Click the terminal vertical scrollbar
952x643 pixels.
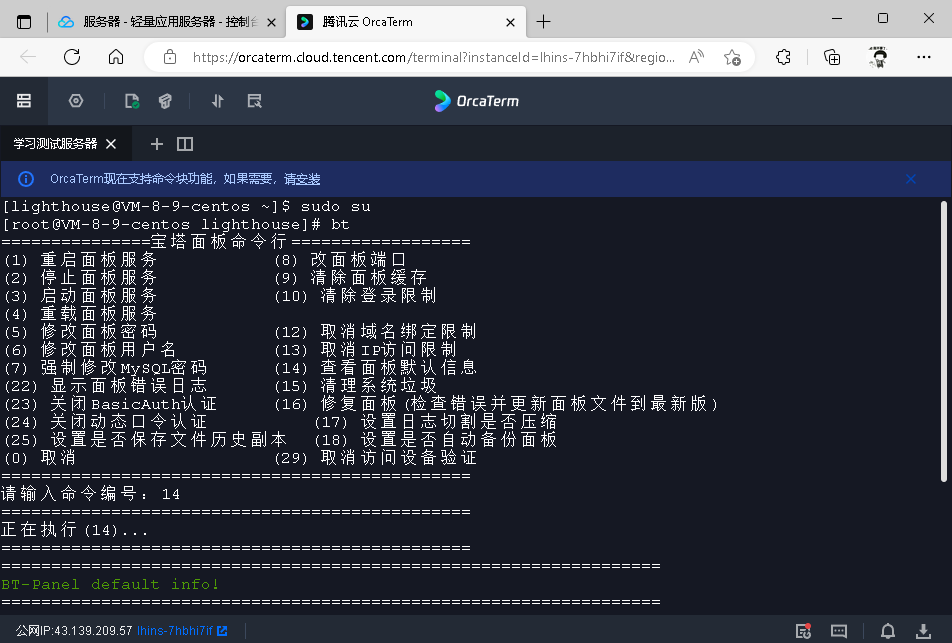click(x=944, y=341)
